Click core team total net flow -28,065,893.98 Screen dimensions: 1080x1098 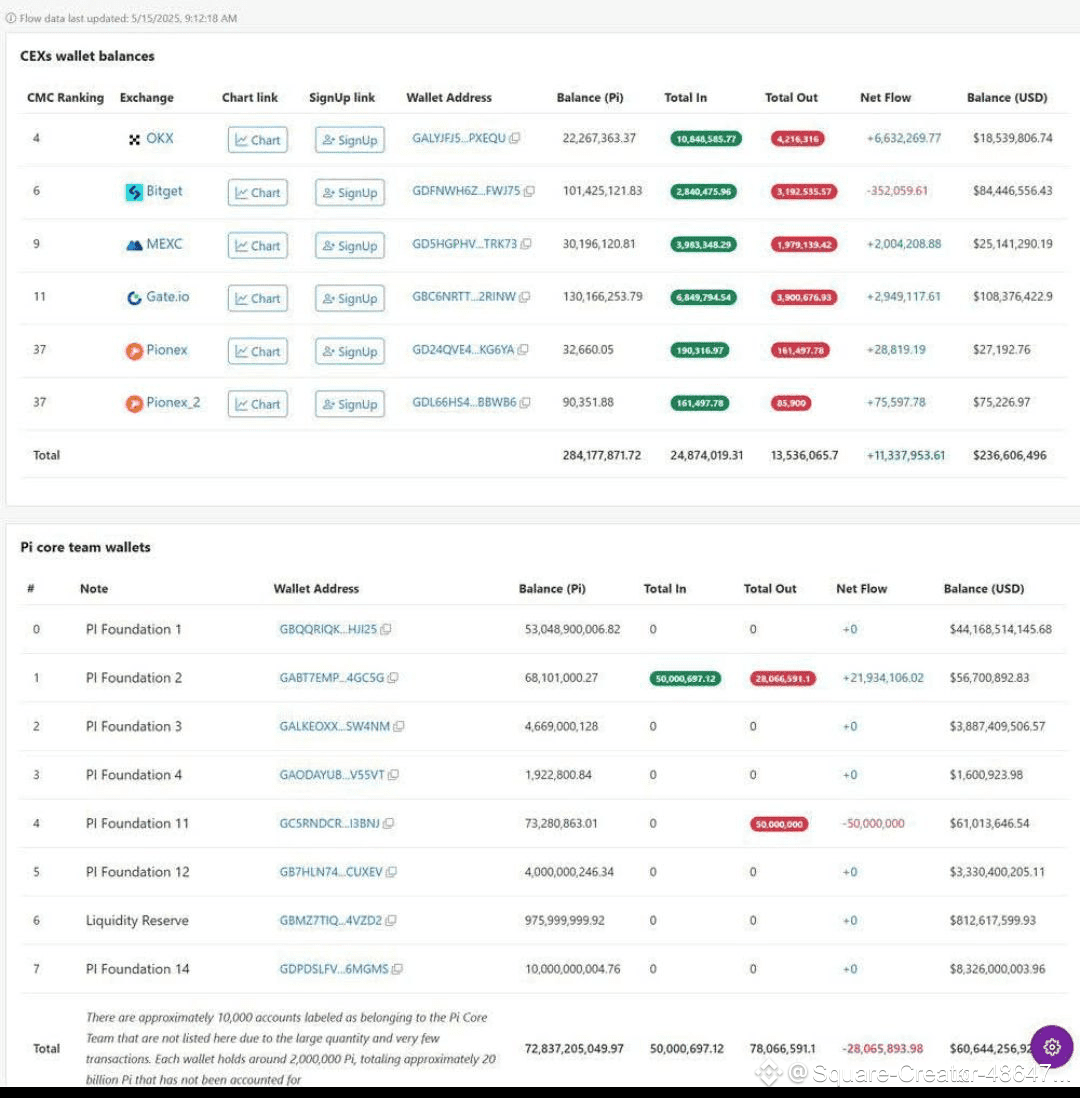[x=882, y=1048]
